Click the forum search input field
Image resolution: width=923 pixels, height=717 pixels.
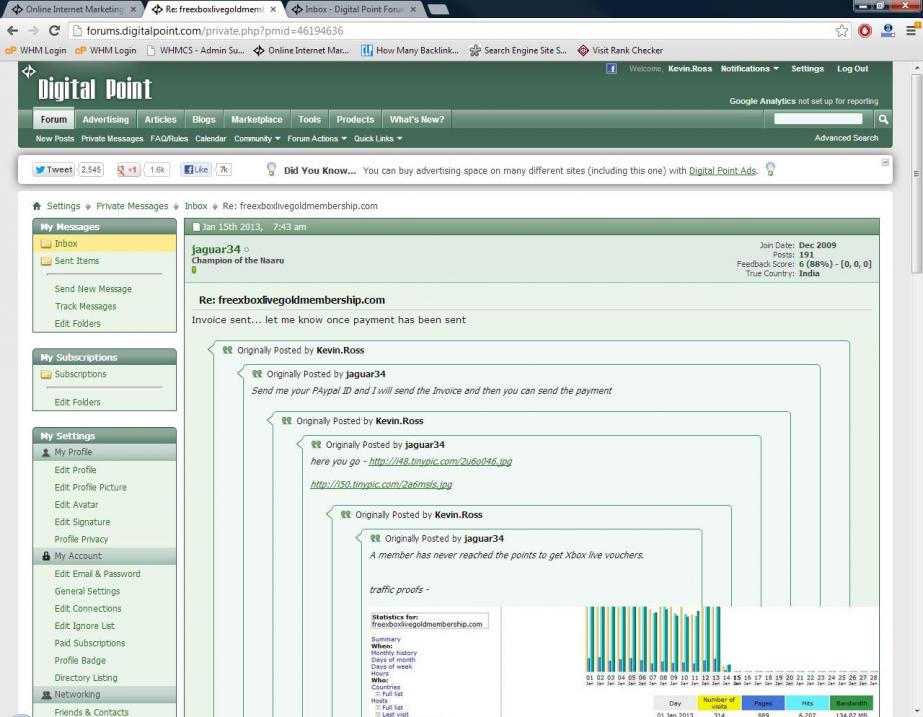(818, 120)
